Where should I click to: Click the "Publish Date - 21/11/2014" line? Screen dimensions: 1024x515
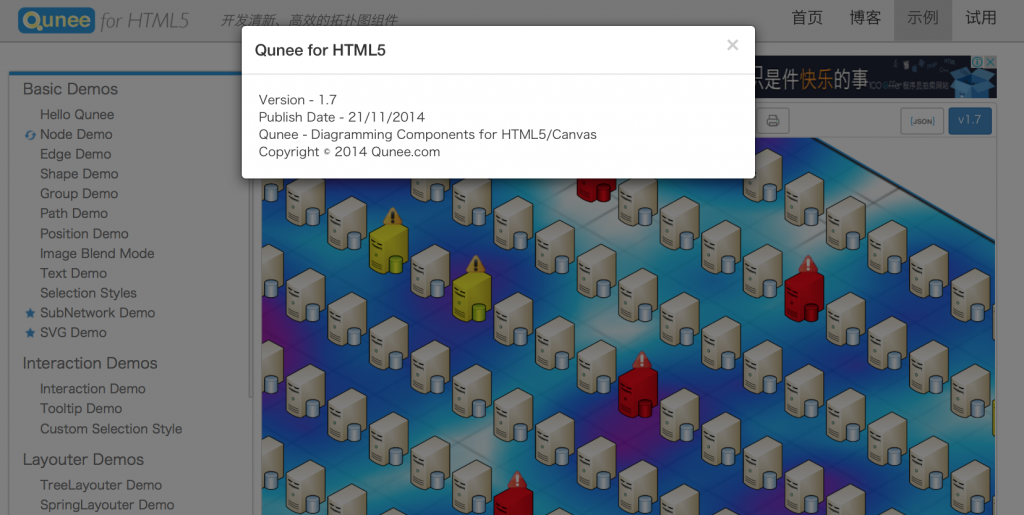(342, 117)
